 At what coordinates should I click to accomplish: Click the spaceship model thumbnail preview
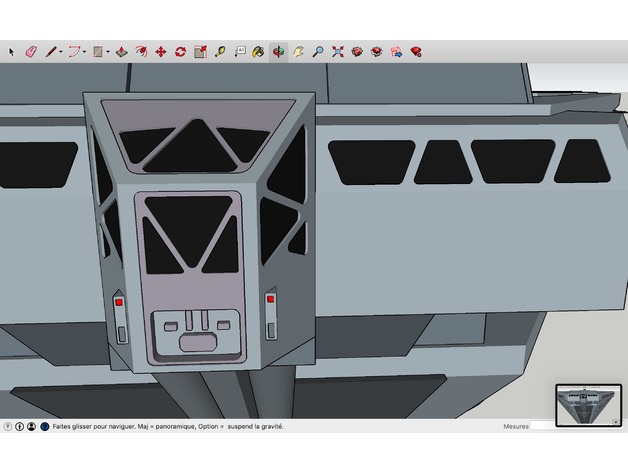click(589, 405)
